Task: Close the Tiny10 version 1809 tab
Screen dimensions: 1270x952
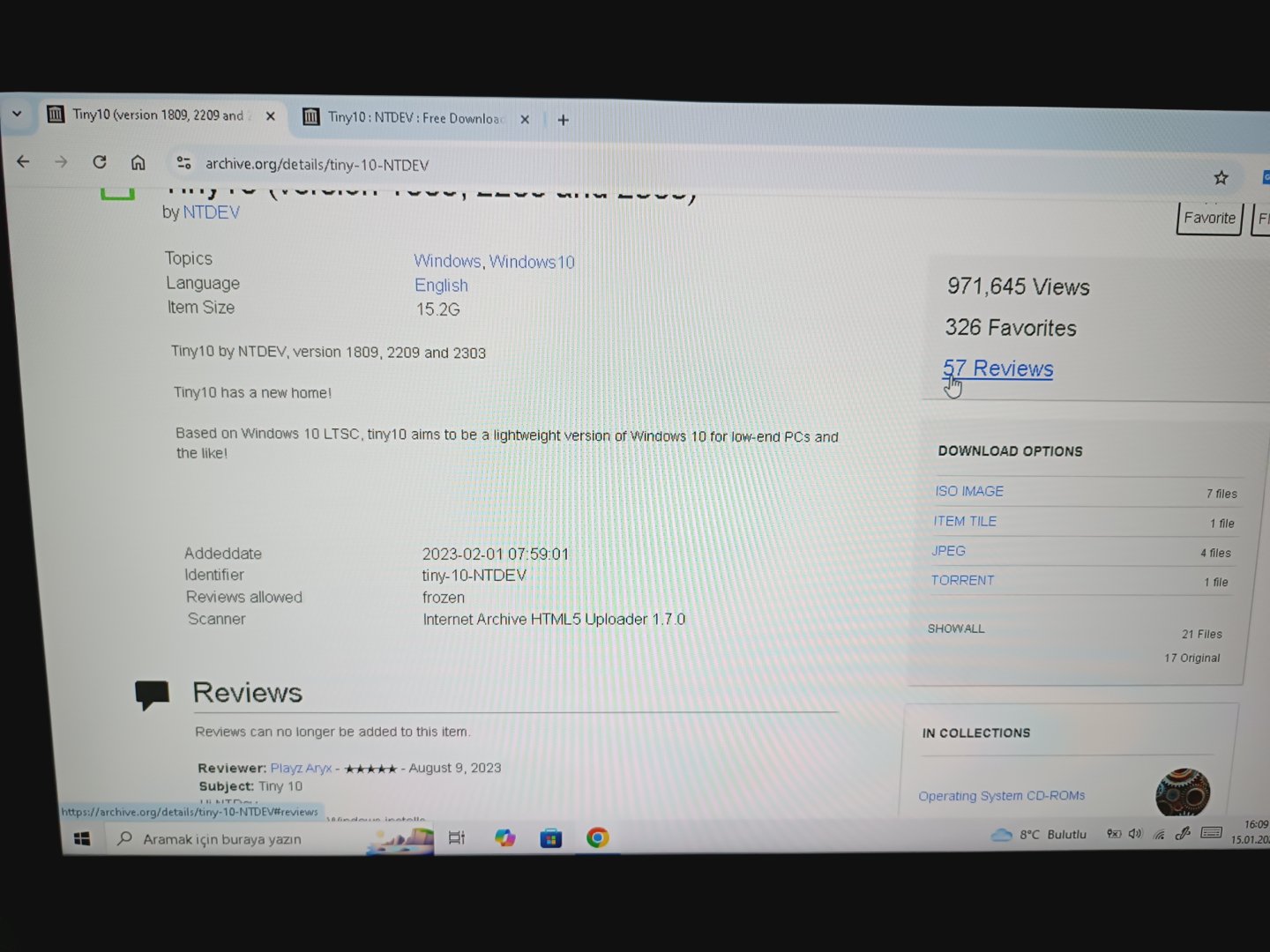Action: click(x=271, y=116)
